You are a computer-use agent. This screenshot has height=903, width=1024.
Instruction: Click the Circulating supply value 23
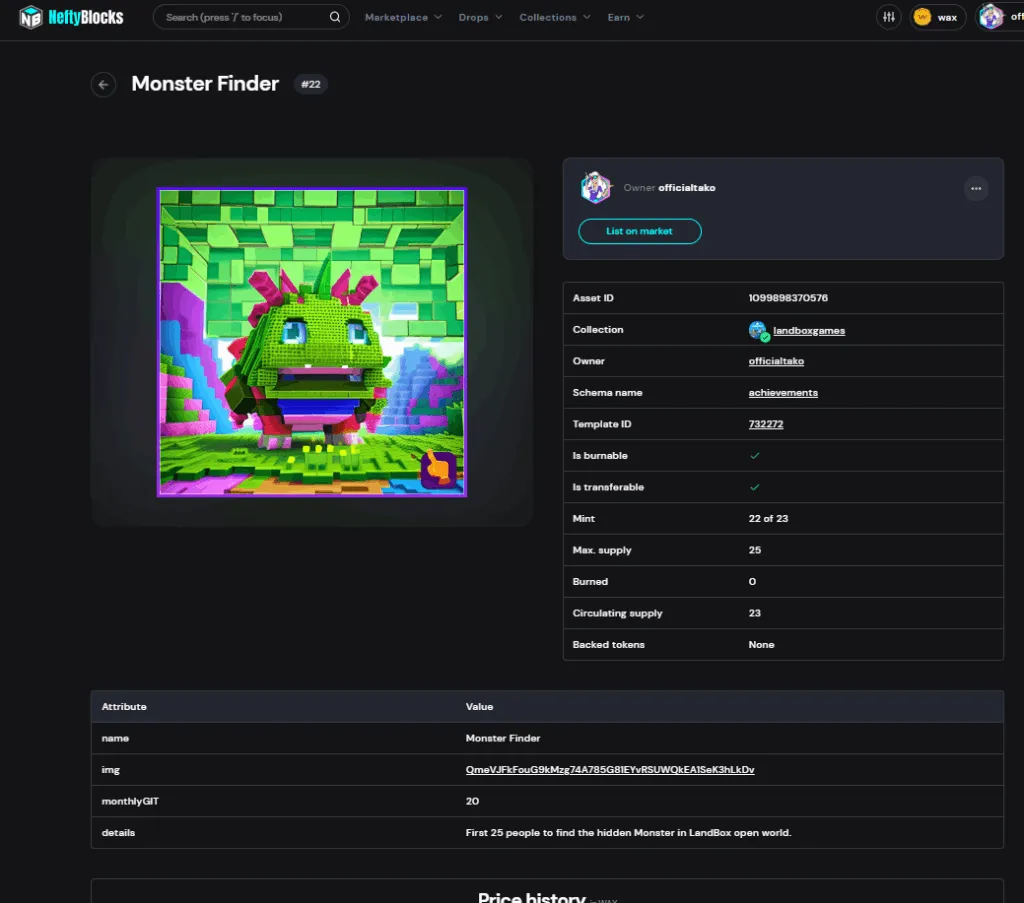754,613
